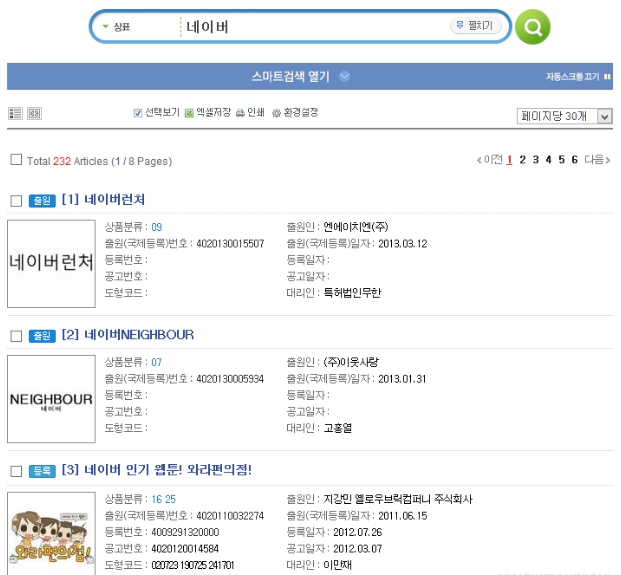Click 인쇄 text link
The width and height of the screenshot is (621, 575).
(x=256, y=112)
